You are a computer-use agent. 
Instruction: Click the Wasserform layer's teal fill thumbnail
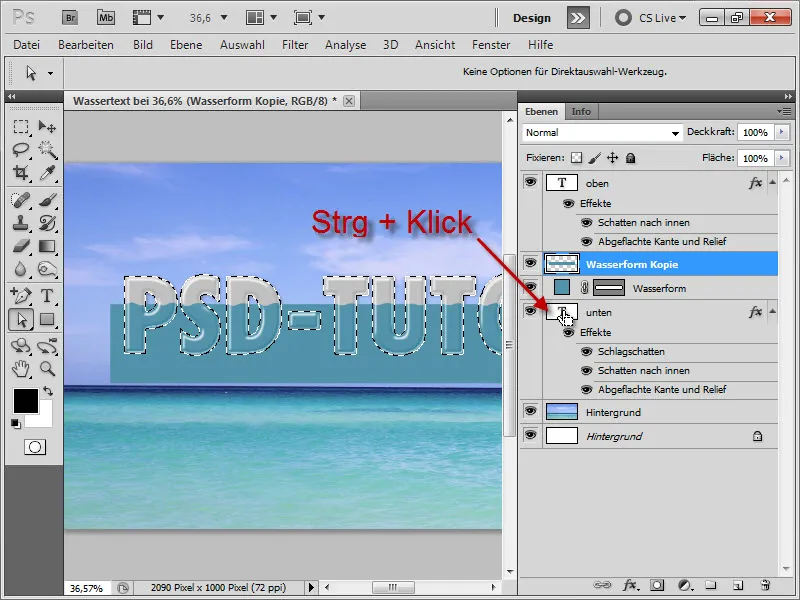[x=562, y=287]
